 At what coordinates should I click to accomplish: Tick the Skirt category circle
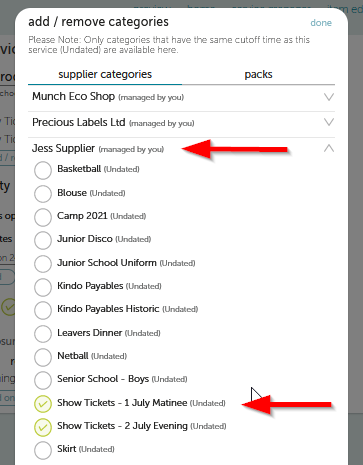tap(43, 450)
